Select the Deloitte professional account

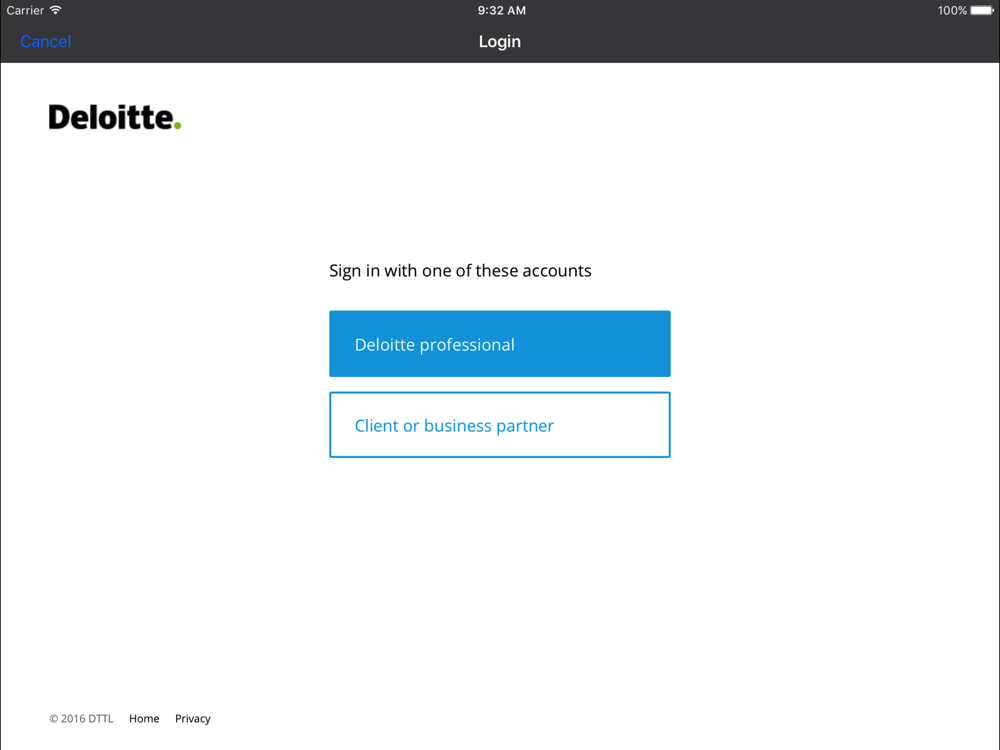click(499, 344)
